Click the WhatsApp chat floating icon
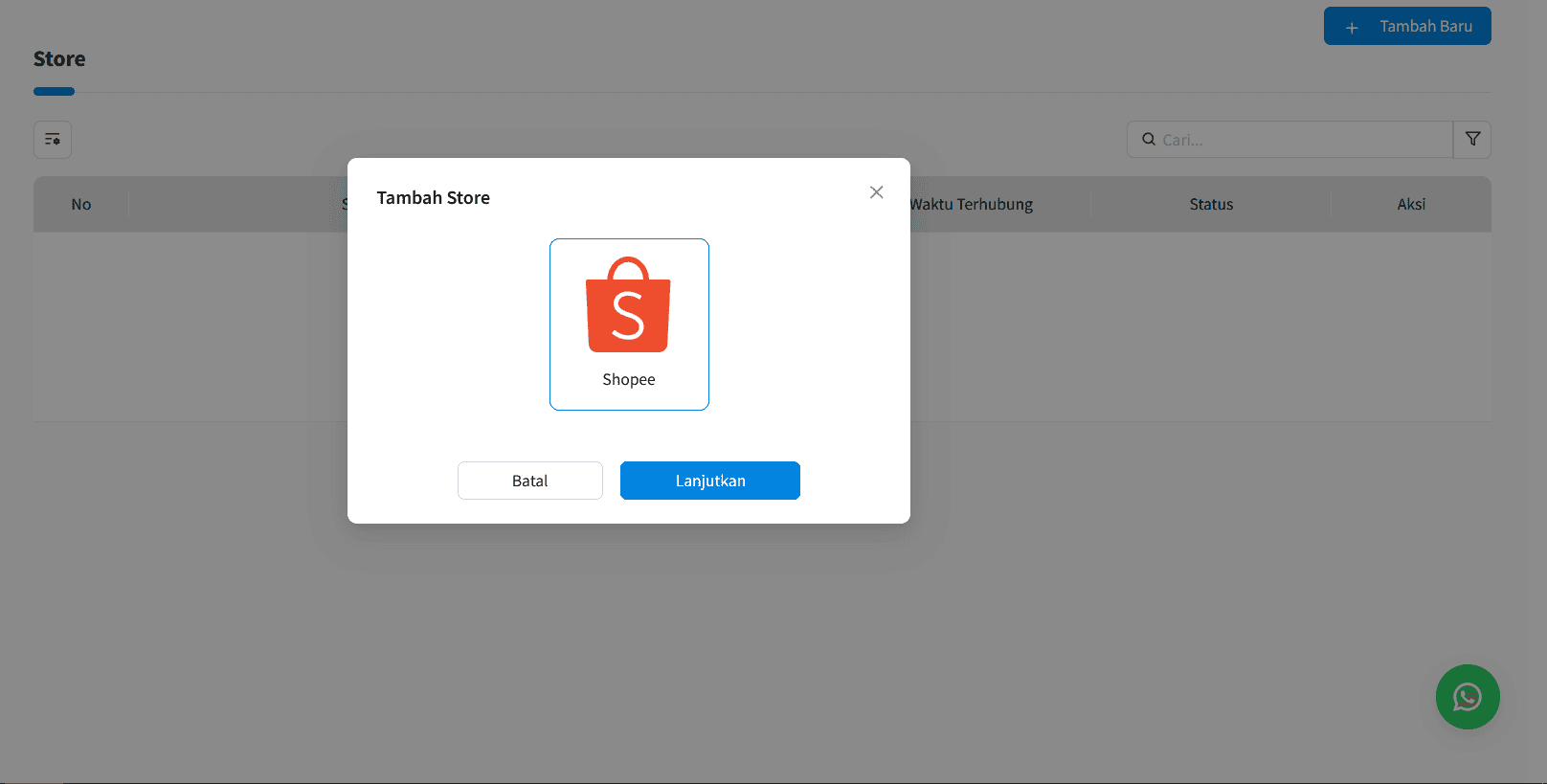 point(1467,697)
